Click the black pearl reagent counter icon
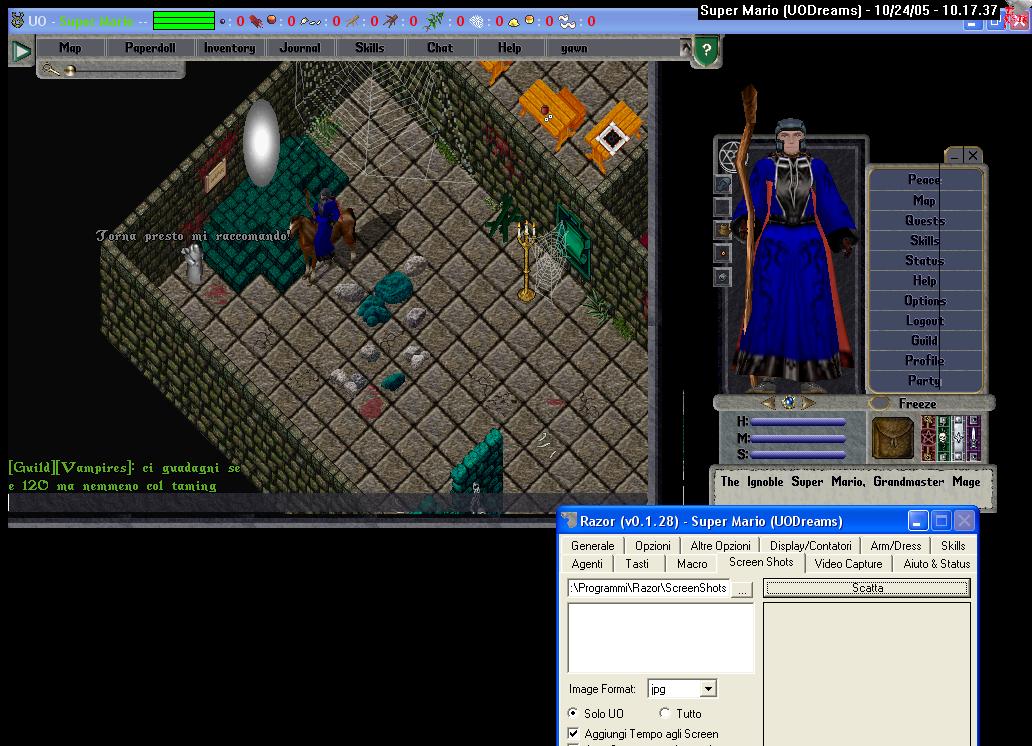Image resolution: width=1032 pixels, height=746 pixels. [x=222, y=21]
